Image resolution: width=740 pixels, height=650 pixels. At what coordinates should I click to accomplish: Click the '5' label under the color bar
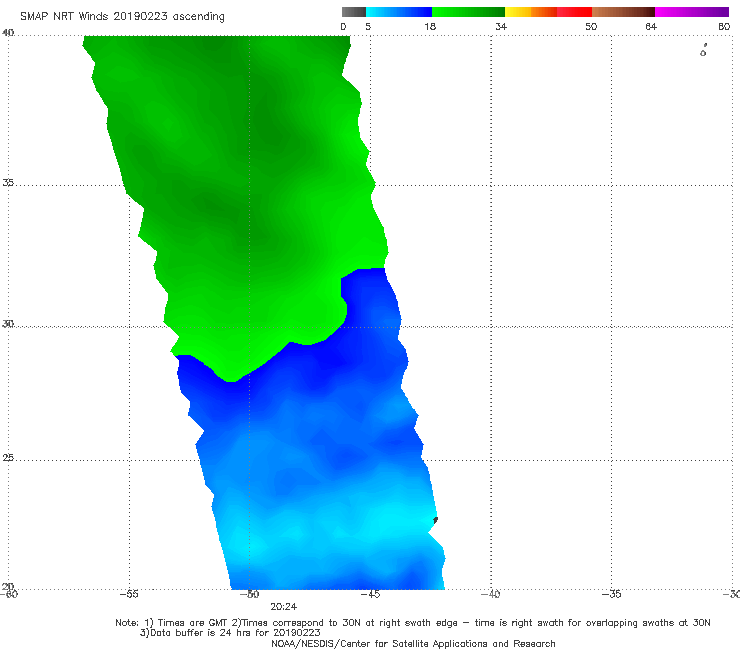pos(368,27)
